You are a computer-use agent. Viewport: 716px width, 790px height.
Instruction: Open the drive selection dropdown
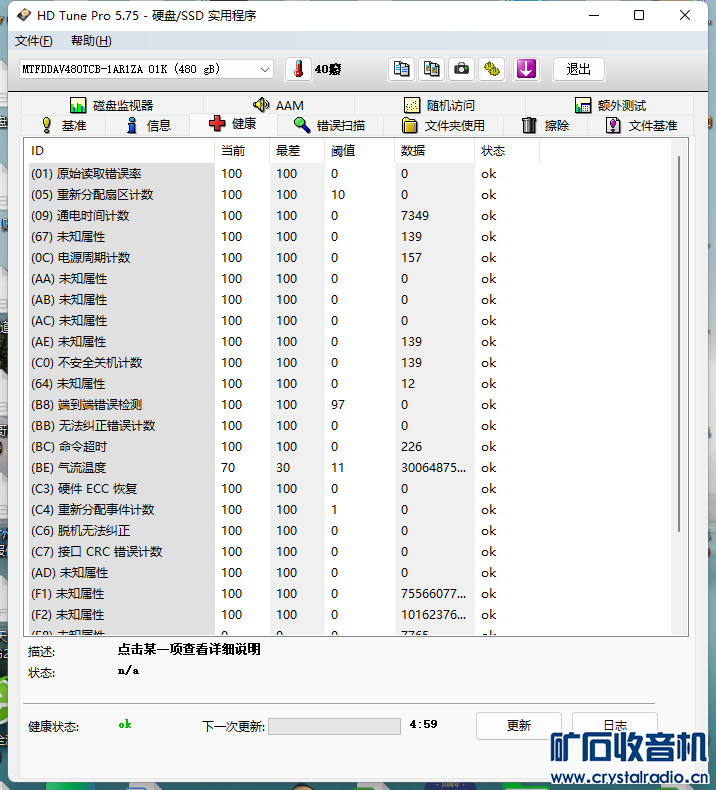coord(146,69)
